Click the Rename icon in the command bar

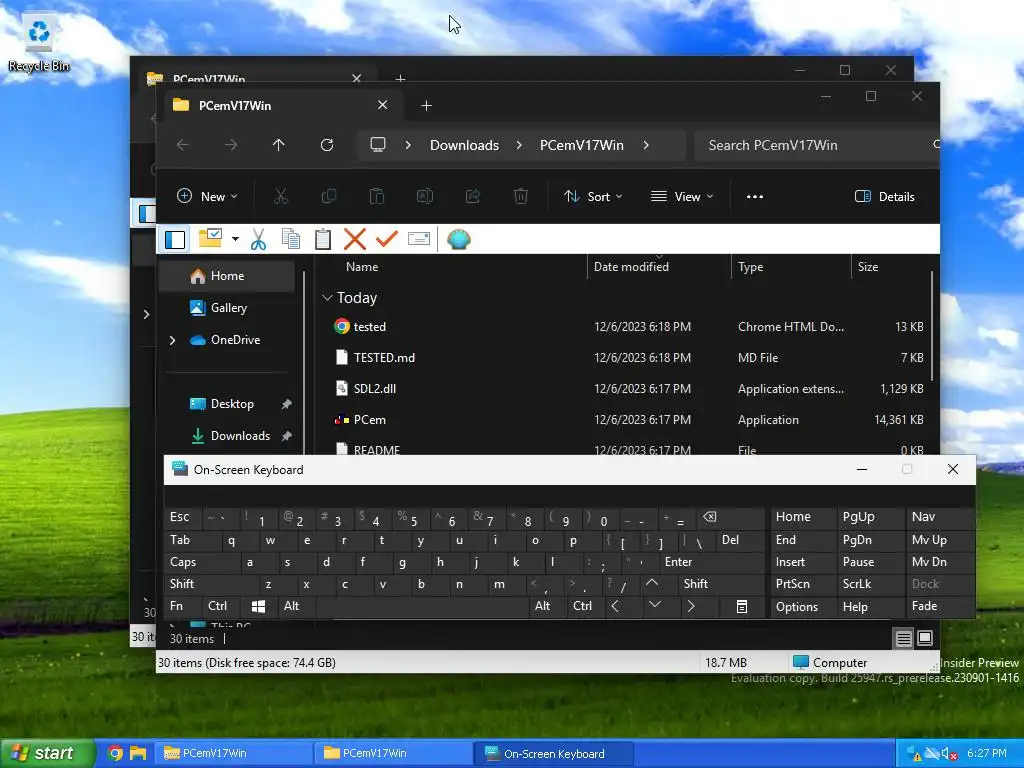425,197
